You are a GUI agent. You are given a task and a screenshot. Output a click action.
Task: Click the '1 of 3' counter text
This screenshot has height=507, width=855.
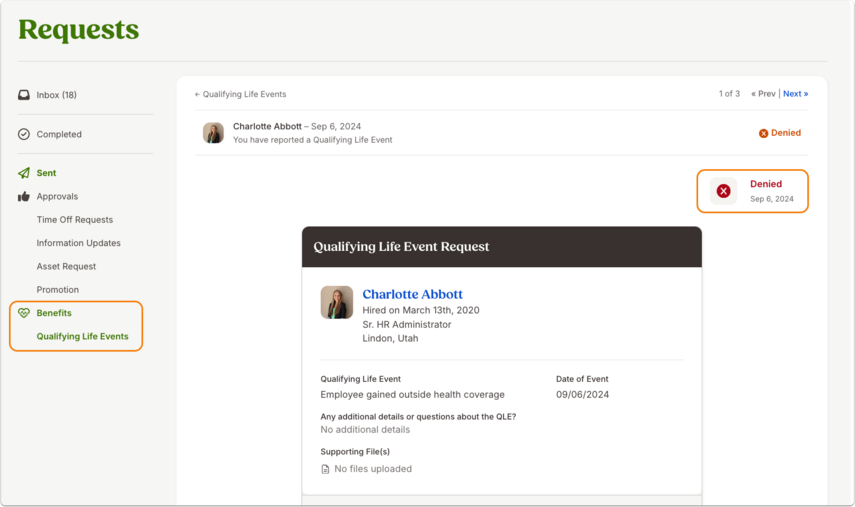click(729, 94)
